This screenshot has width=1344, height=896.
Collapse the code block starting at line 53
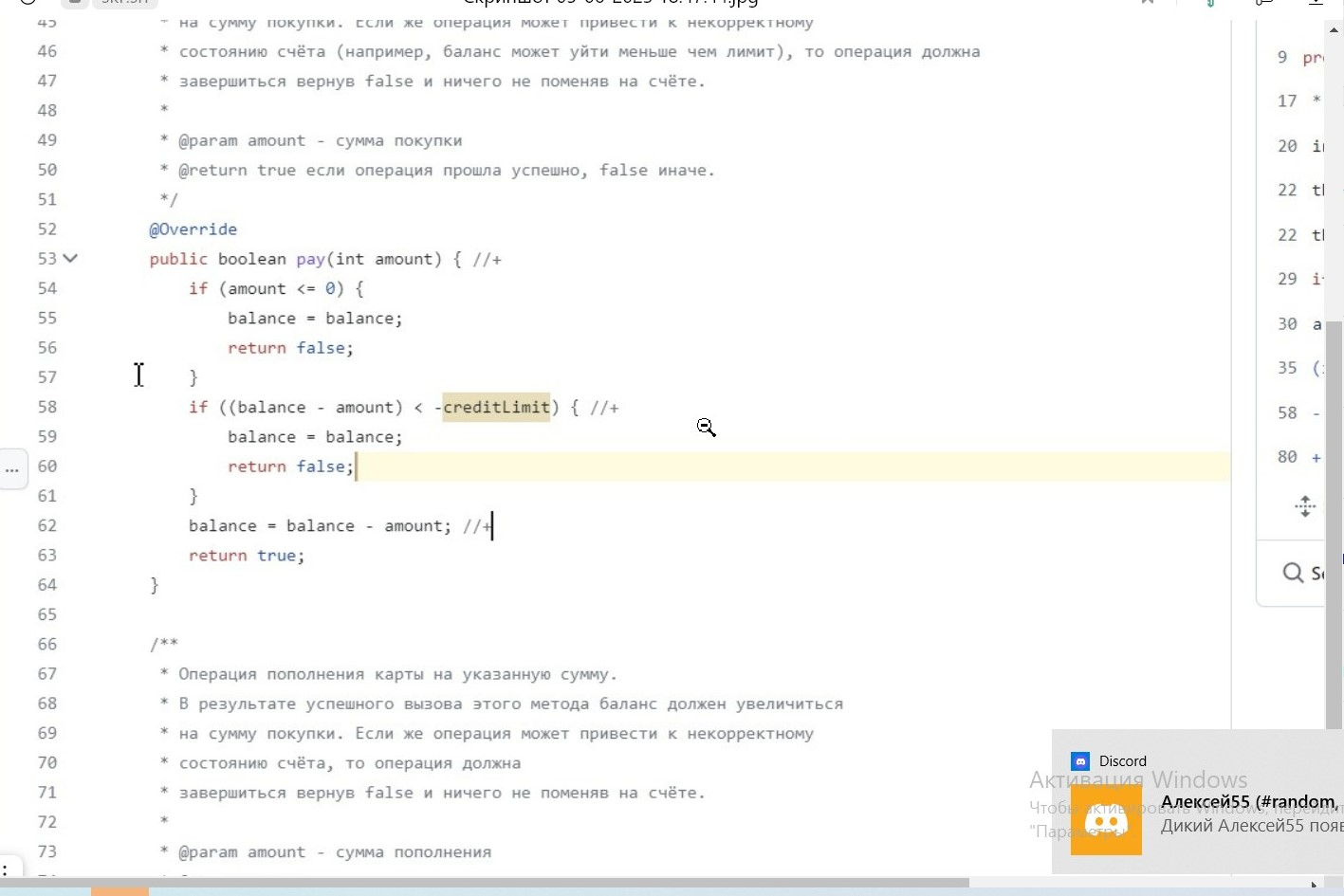pyautogui.click(x=70, y=258)
